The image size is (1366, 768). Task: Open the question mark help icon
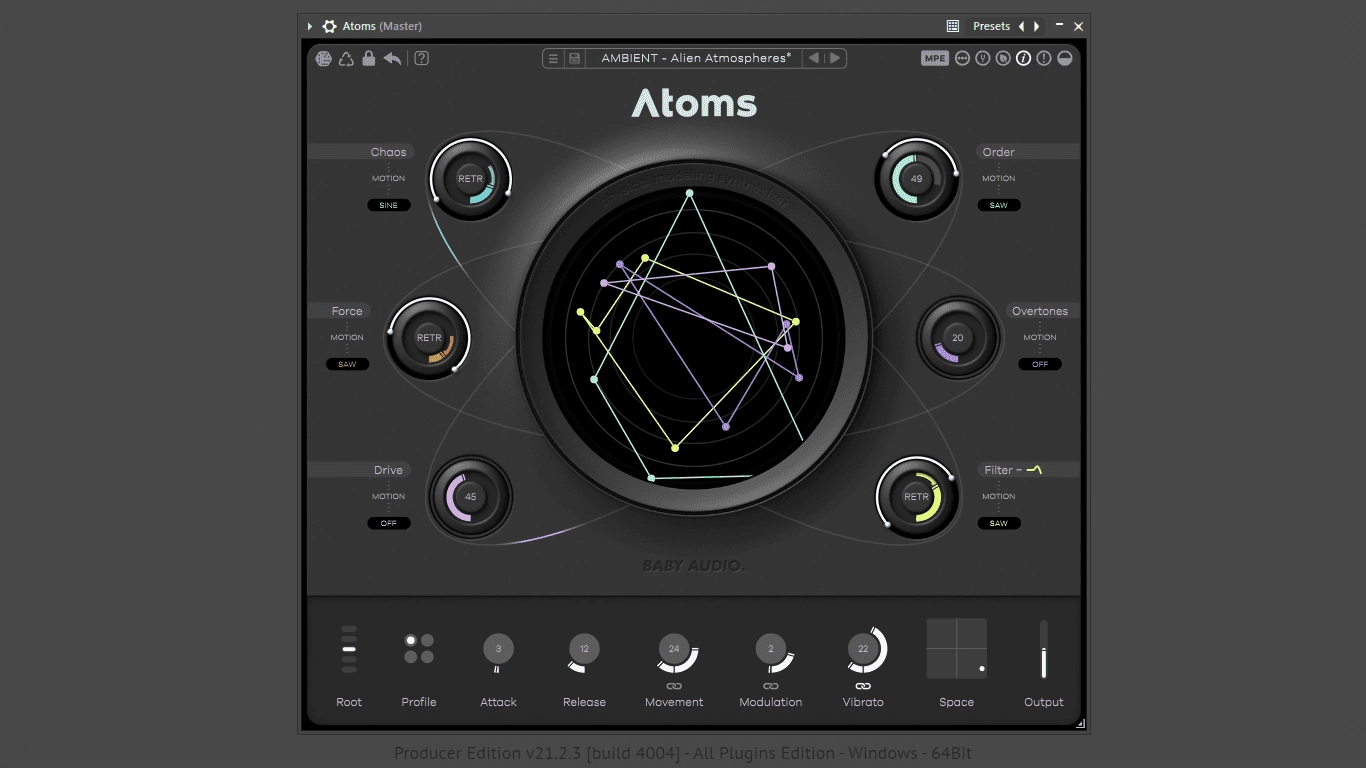422,58
